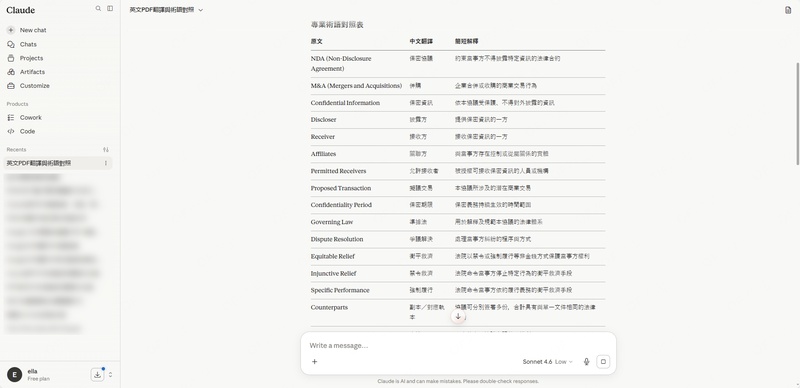Click the New chat plus icon
Screen dimensions: 800x388
11,30
